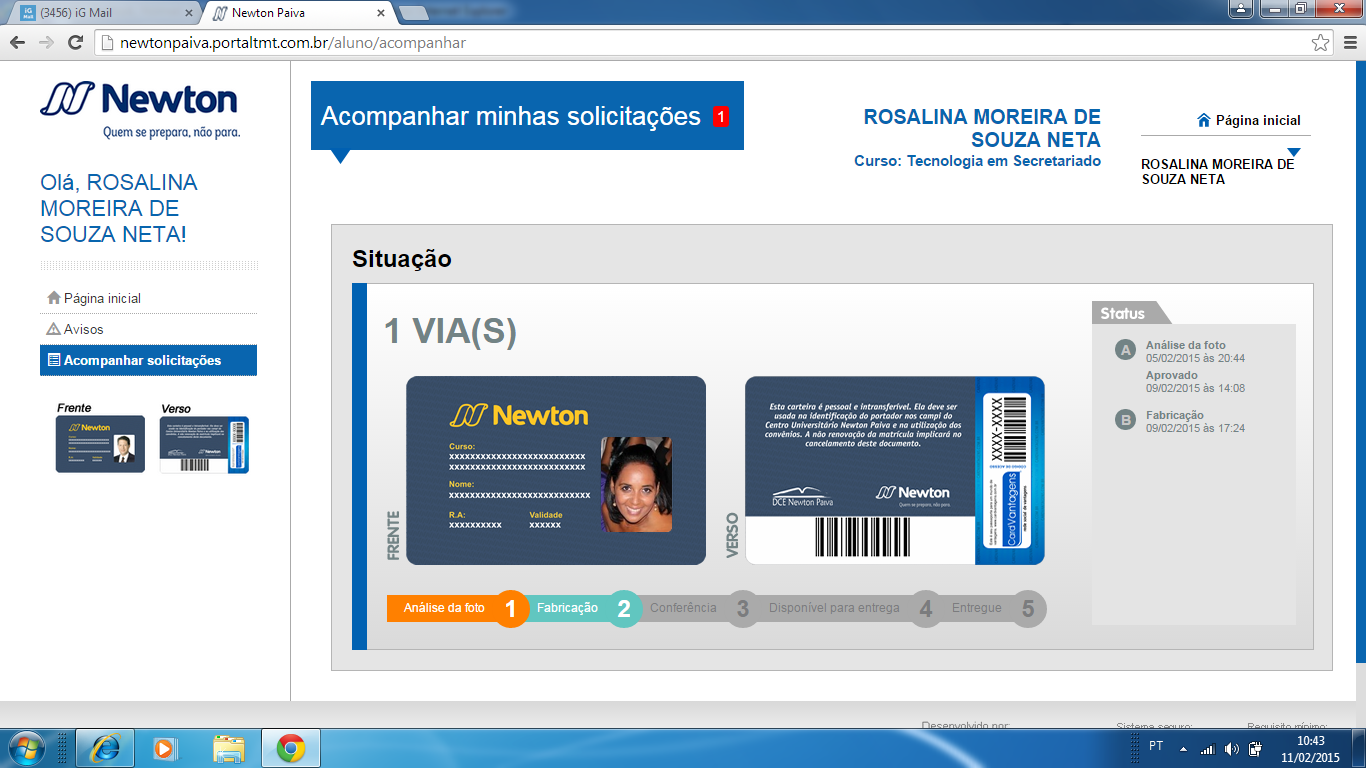
Task: Click the house icon next to Página inicial in sidebar
Action: click(x=54, y=298)
